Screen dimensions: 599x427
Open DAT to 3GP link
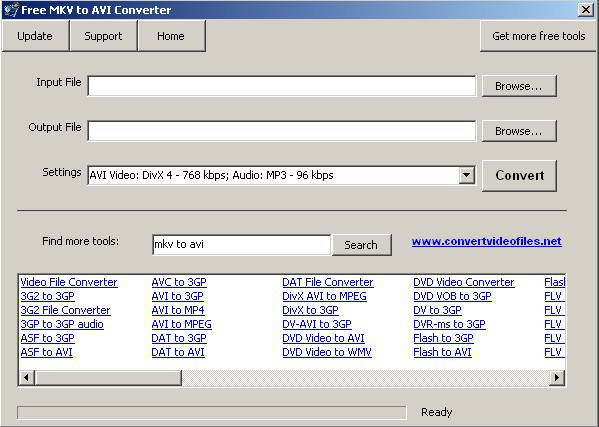click(179, 338)
